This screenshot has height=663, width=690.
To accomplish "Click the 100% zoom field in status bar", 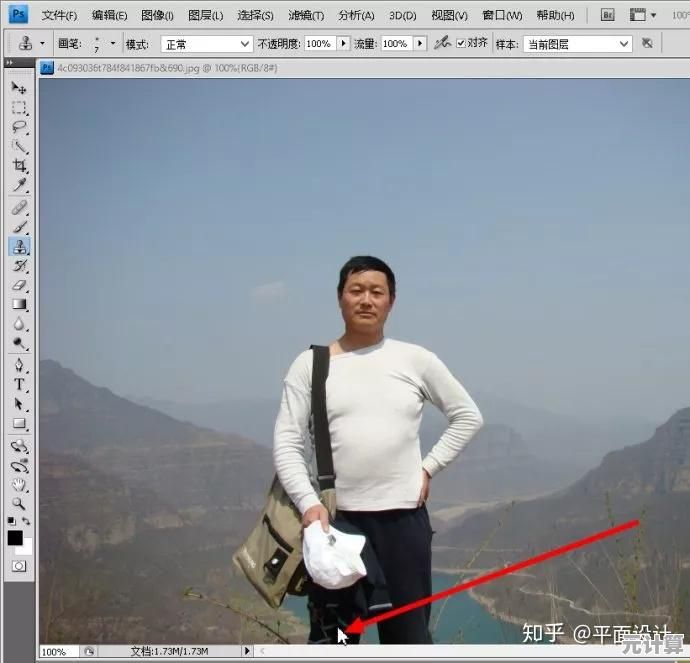I will pyautogui.click(x=53, y=652).
